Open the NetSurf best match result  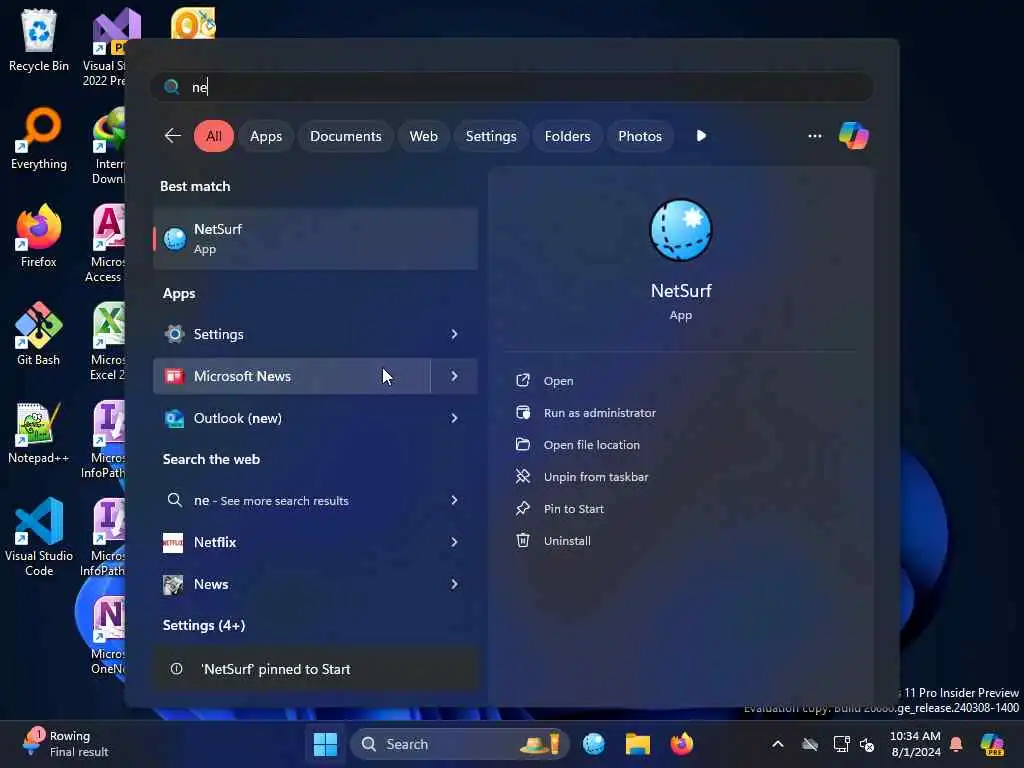point(315,239)
